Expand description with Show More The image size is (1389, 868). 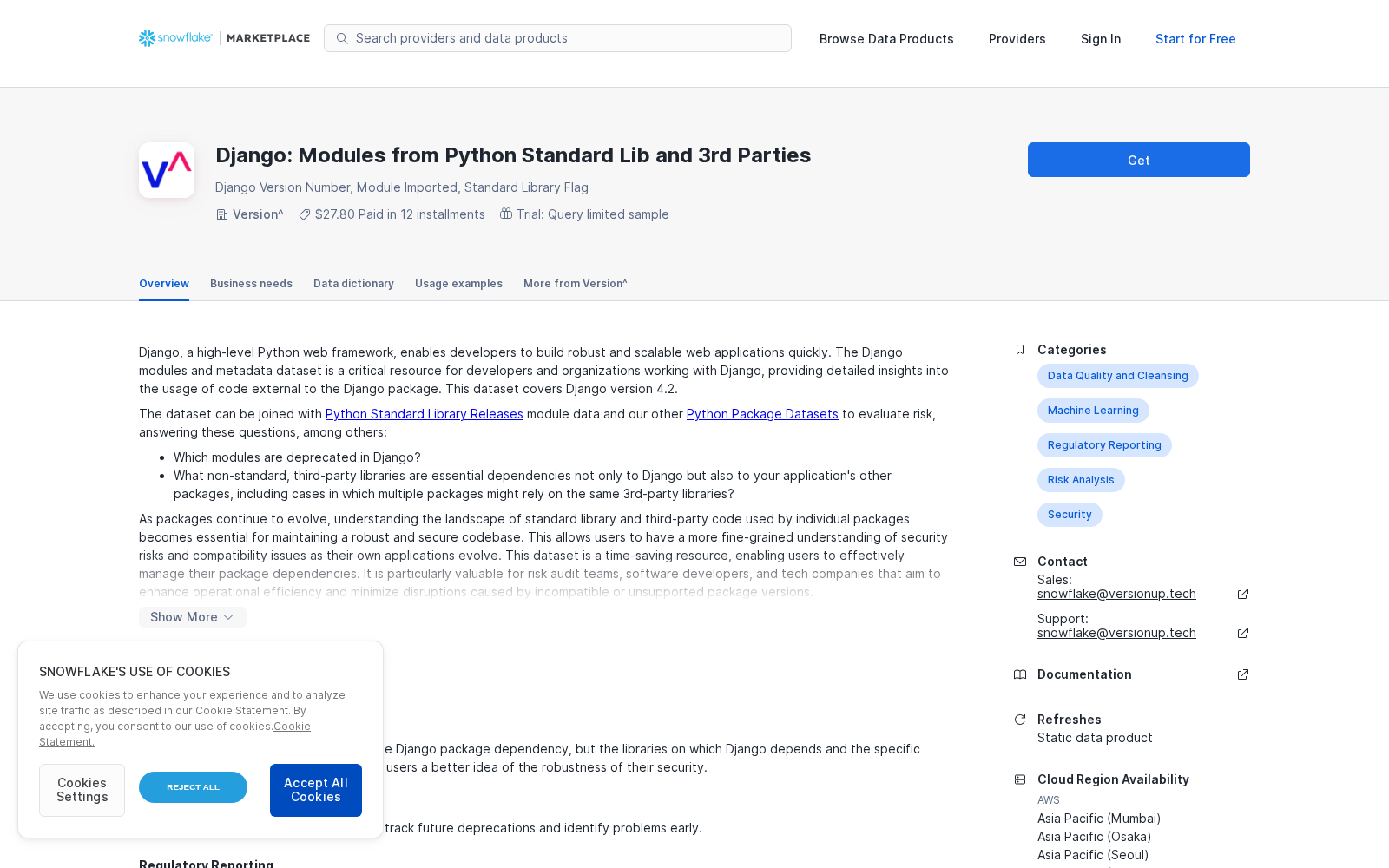pyautogui.click(x=193, y=617)
